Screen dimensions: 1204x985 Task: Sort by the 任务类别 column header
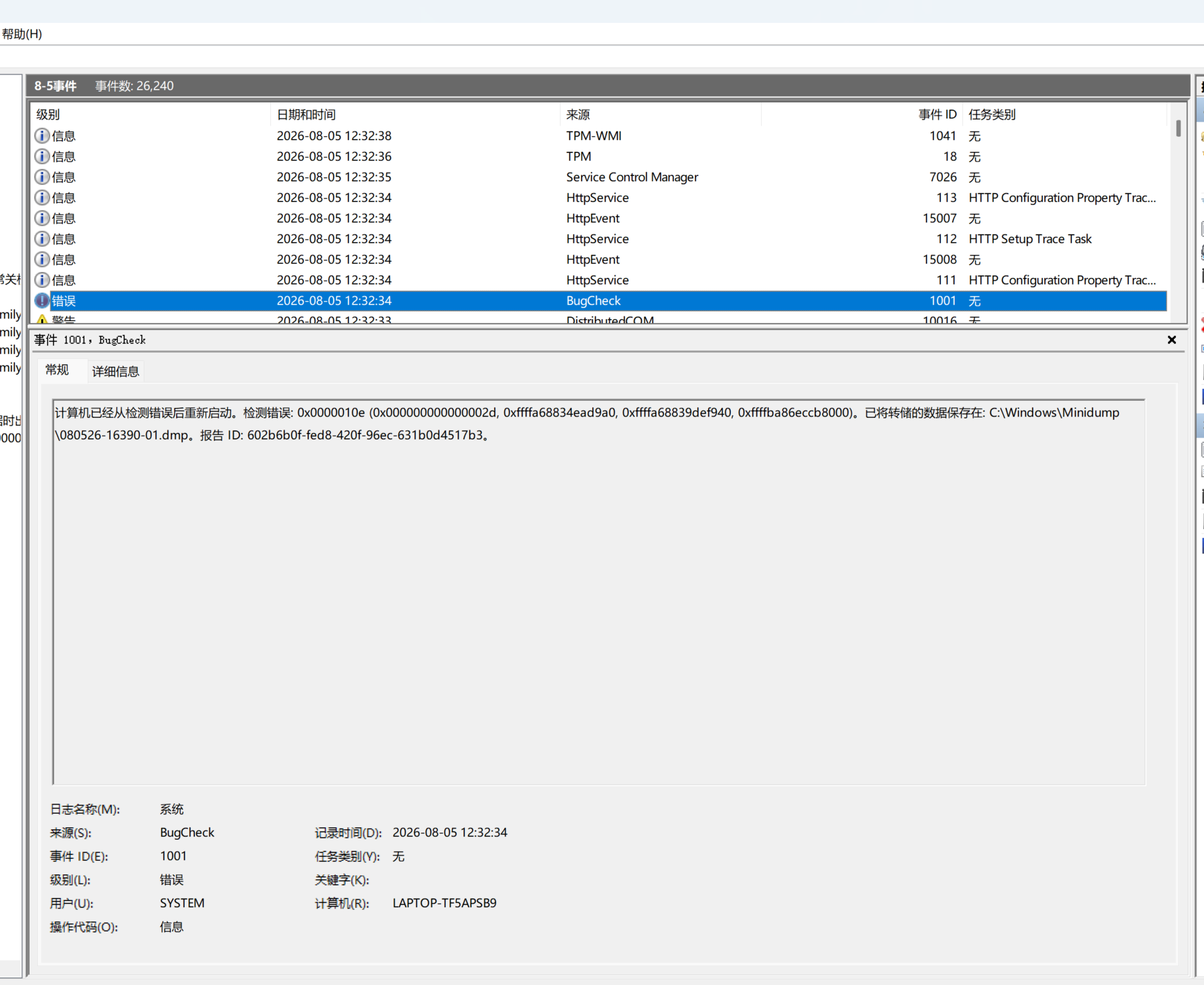click(x=1065, y=114)
